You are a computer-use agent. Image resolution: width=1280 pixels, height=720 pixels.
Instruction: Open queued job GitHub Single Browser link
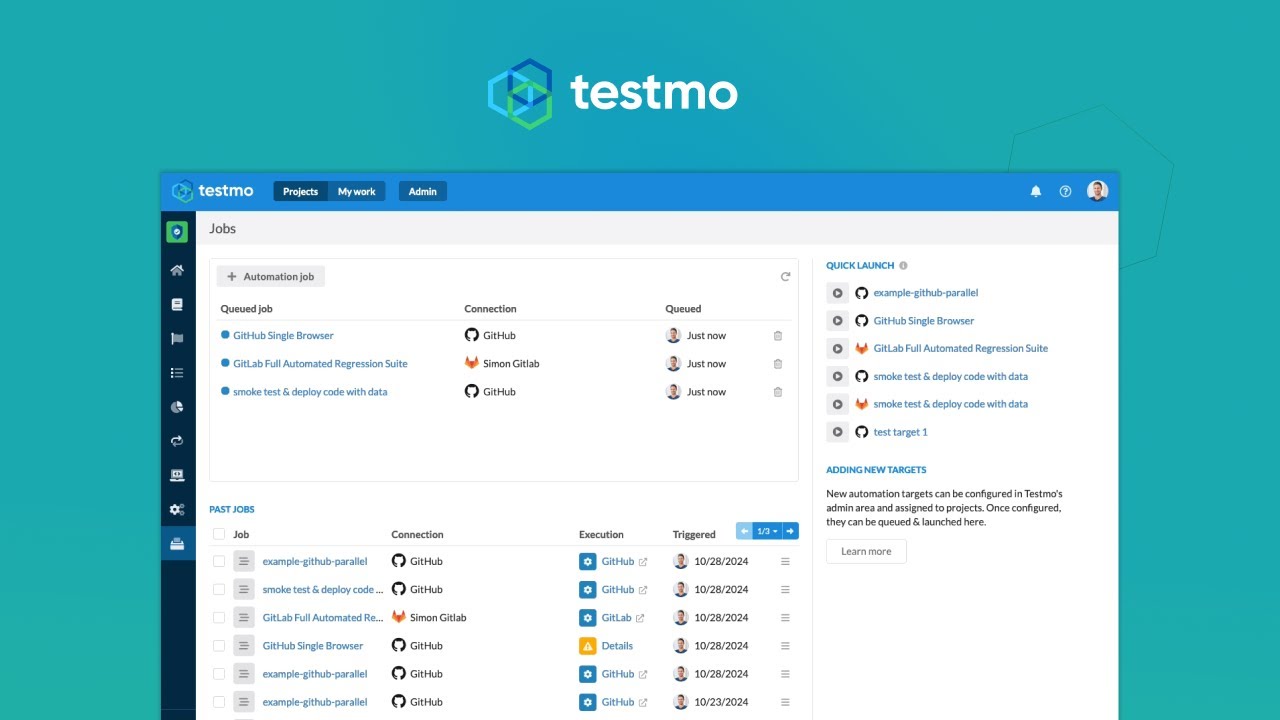(x=283, y=336)
